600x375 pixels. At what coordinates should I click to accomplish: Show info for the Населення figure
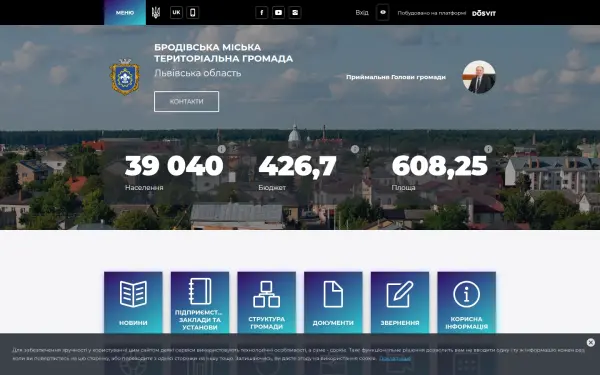pos(222,149)
